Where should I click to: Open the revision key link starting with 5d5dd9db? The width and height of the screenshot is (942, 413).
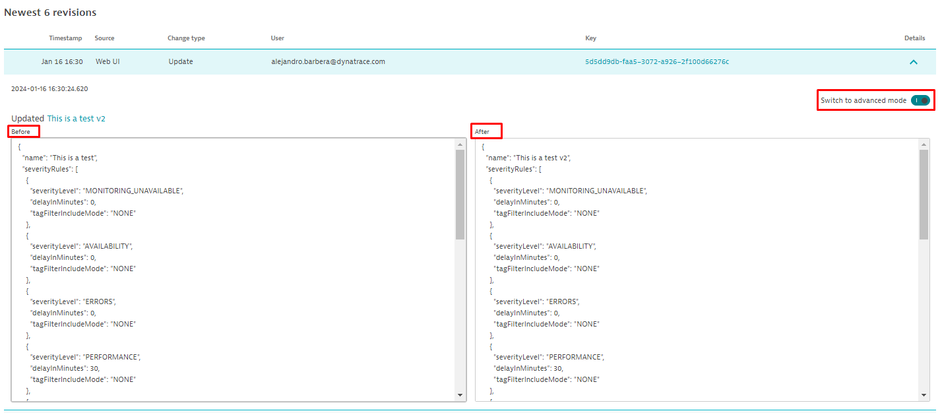point(656,62)
